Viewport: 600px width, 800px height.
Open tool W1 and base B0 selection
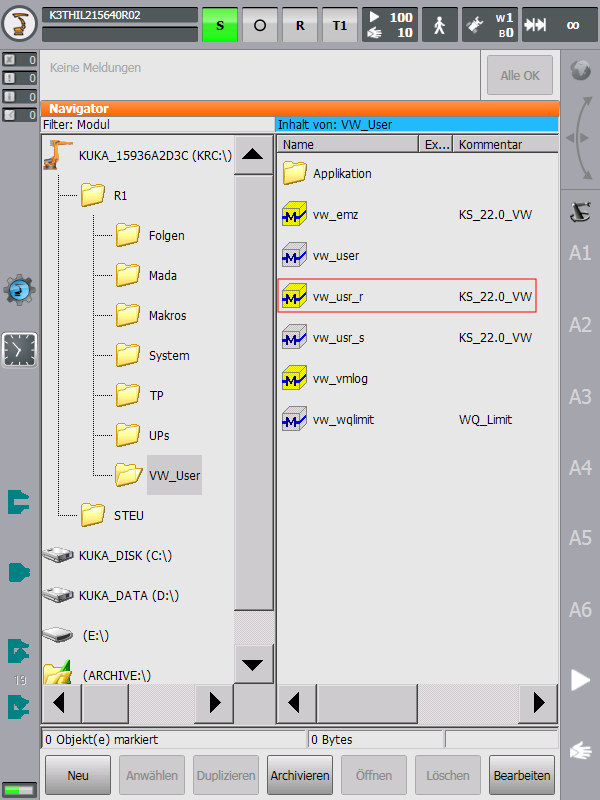click(490, 25)
